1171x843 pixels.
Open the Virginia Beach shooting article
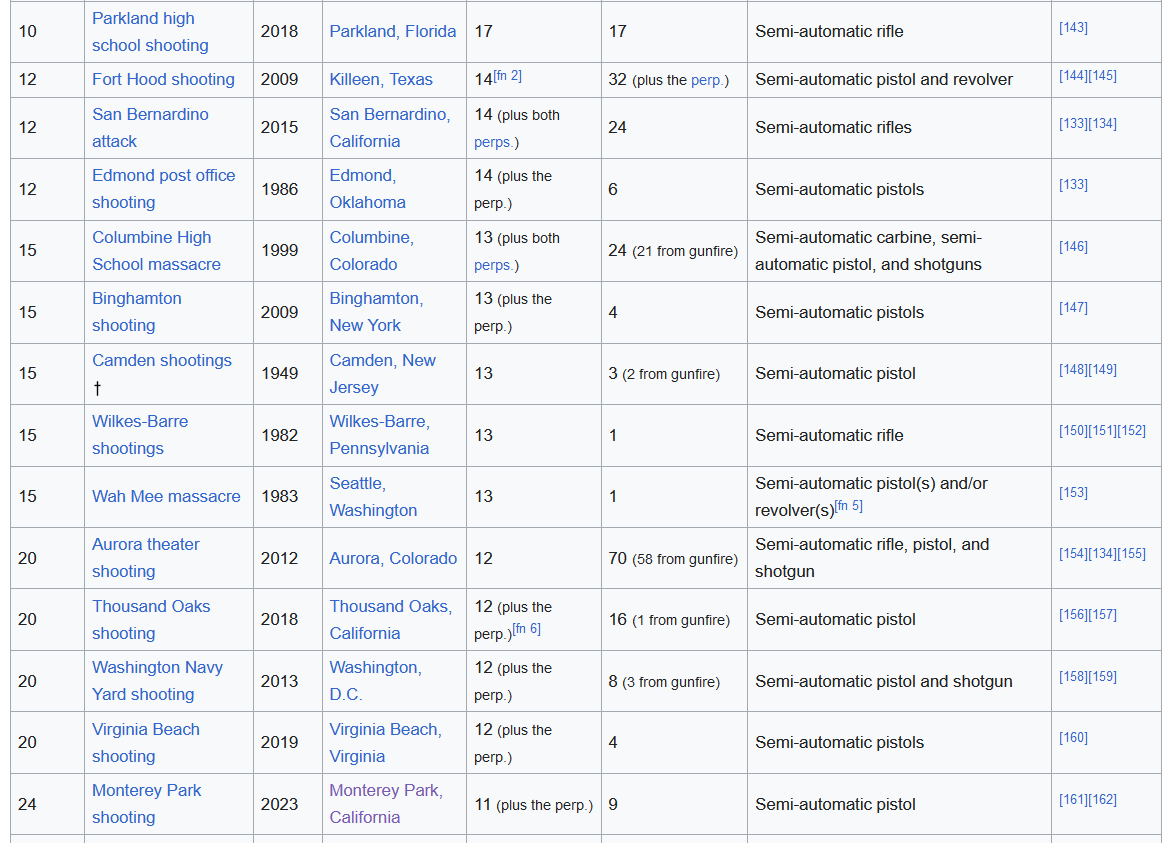point(146,743)
